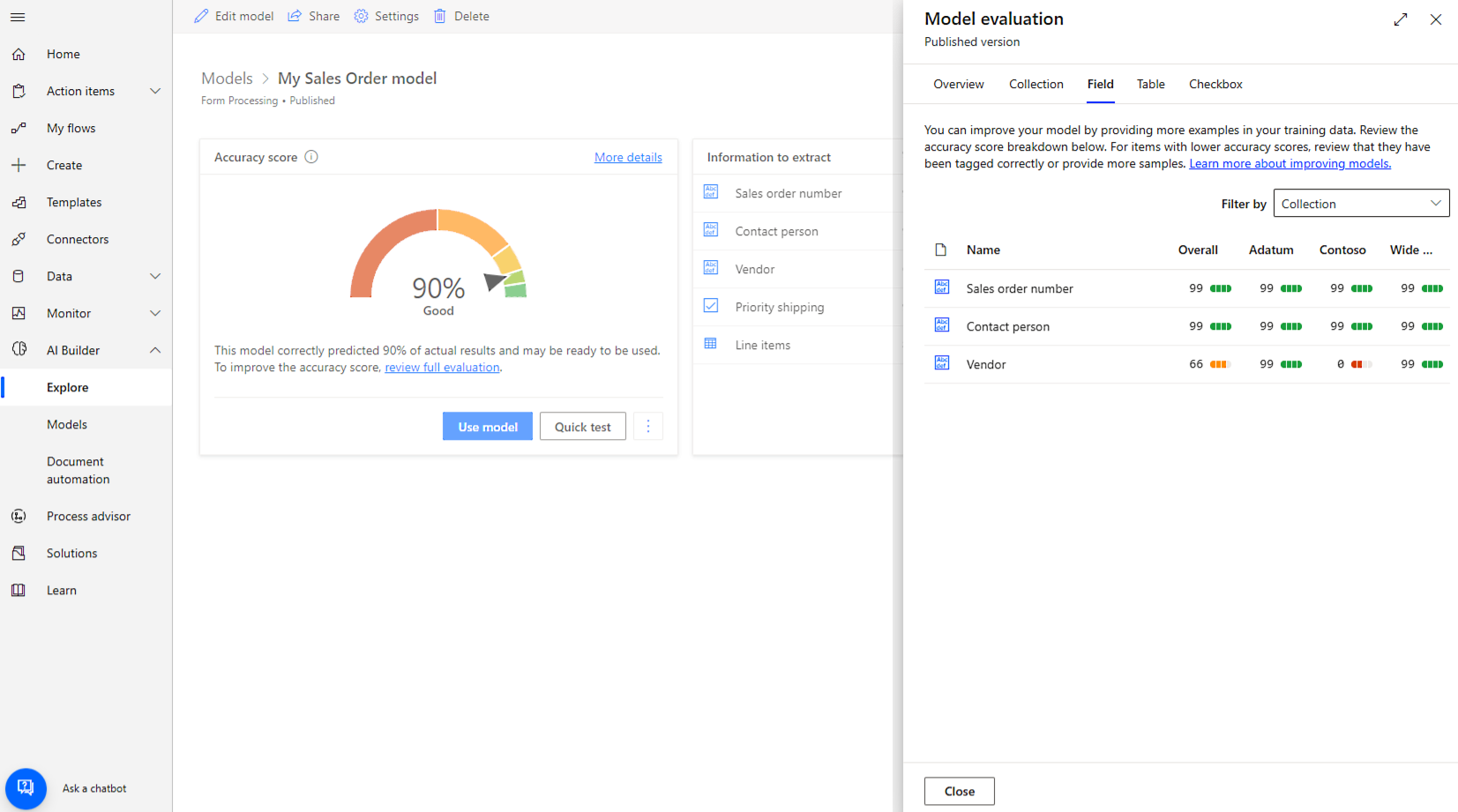Collapse the AI Builder section

tap(156, 350)
